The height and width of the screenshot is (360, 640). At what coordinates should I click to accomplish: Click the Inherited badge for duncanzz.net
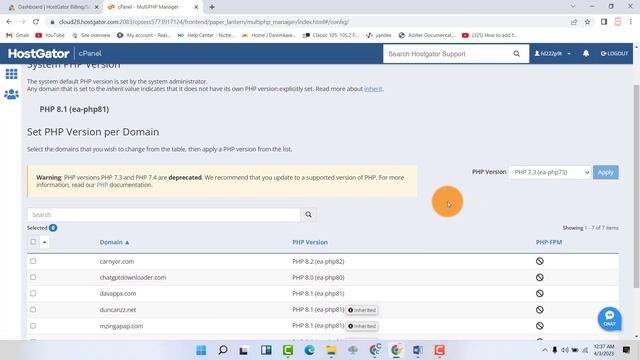coord(362,310)
